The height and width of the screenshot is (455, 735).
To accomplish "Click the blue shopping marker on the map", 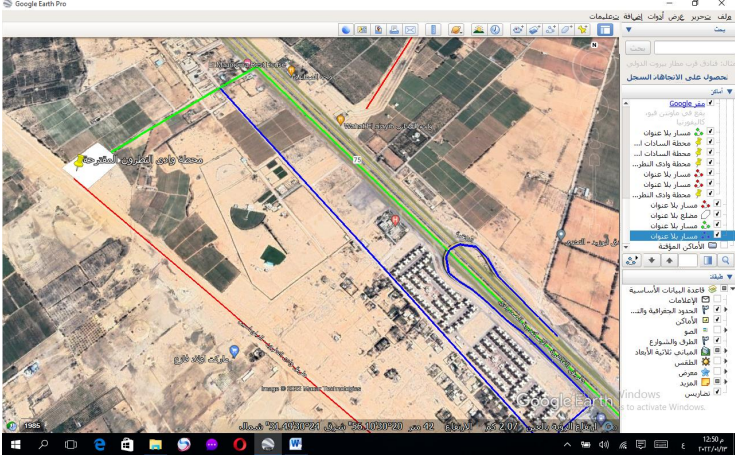I will pyautogui.click(x=234, y=351).
